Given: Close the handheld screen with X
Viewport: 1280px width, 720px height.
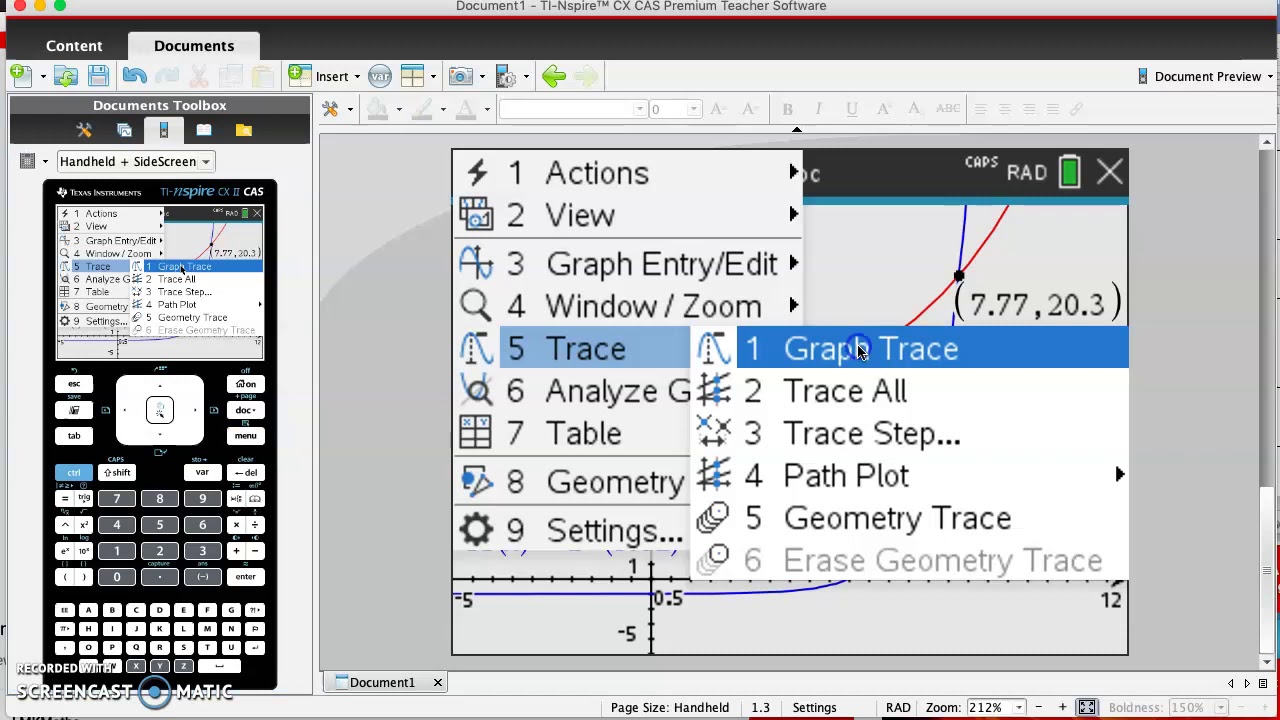Looking at the screenshot, I should click(1109, 172).
